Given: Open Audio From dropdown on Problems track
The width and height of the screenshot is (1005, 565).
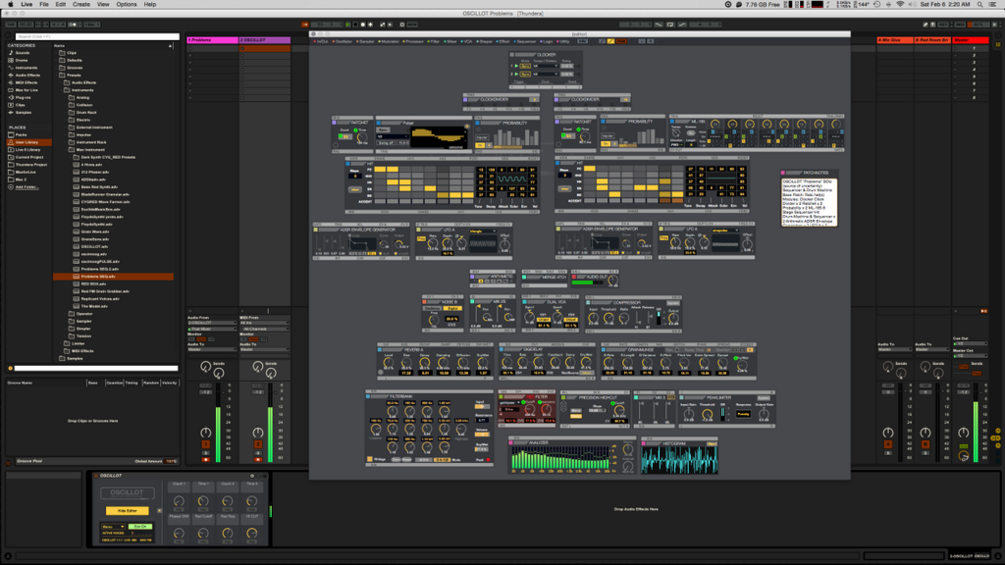Looking at the screenshot, I should click(x=212, y=323).
